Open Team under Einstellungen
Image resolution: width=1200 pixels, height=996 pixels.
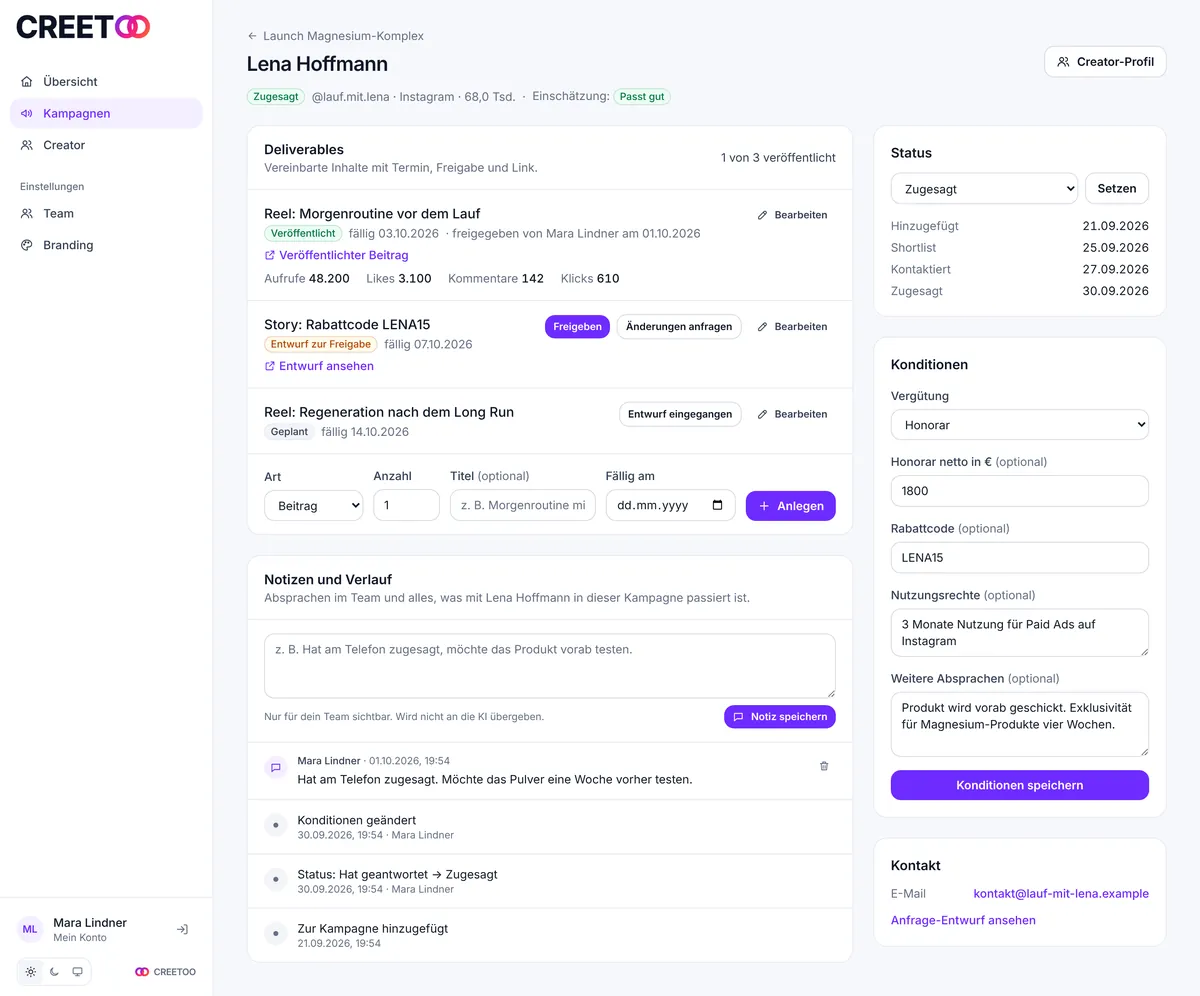(x=106, y=213)
